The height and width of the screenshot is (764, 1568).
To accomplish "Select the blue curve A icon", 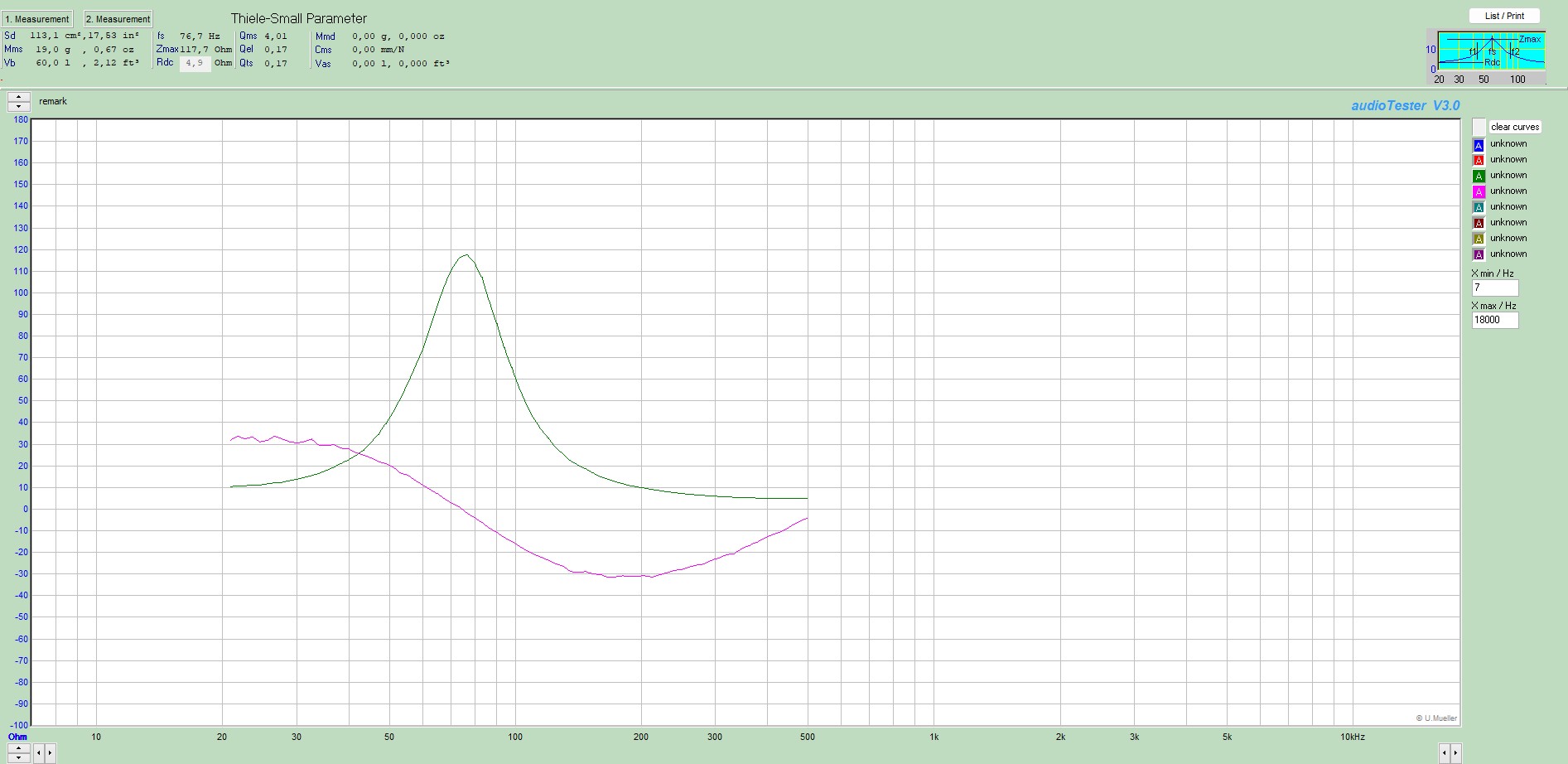I will click(1479, 145).
